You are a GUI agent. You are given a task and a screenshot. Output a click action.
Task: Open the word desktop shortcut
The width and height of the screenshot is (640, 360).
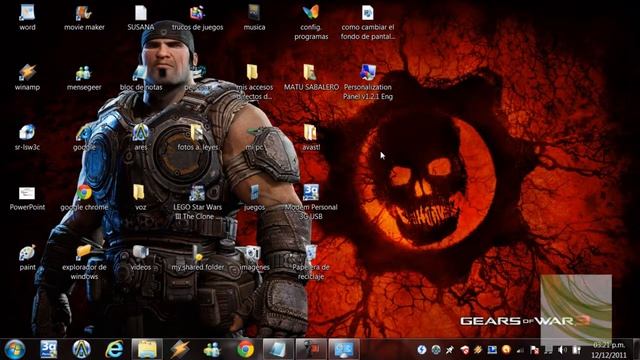coord(27,18)
